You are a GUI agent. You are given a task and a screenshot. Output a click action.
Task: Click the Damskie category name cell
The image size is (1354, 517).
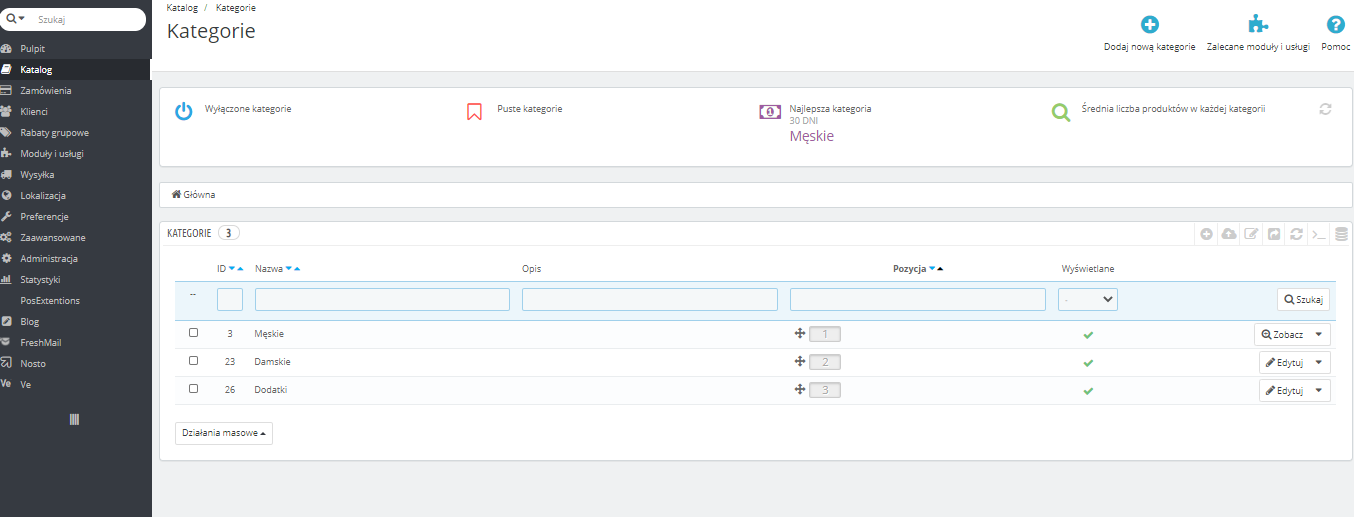[272, 361]
